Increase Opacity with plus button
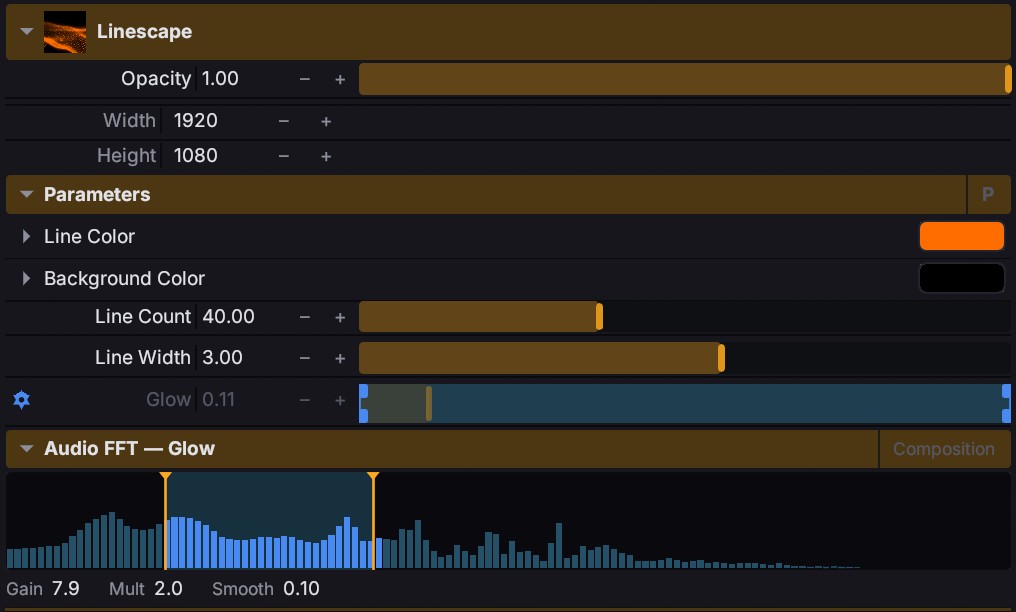 tap(340, 79)
